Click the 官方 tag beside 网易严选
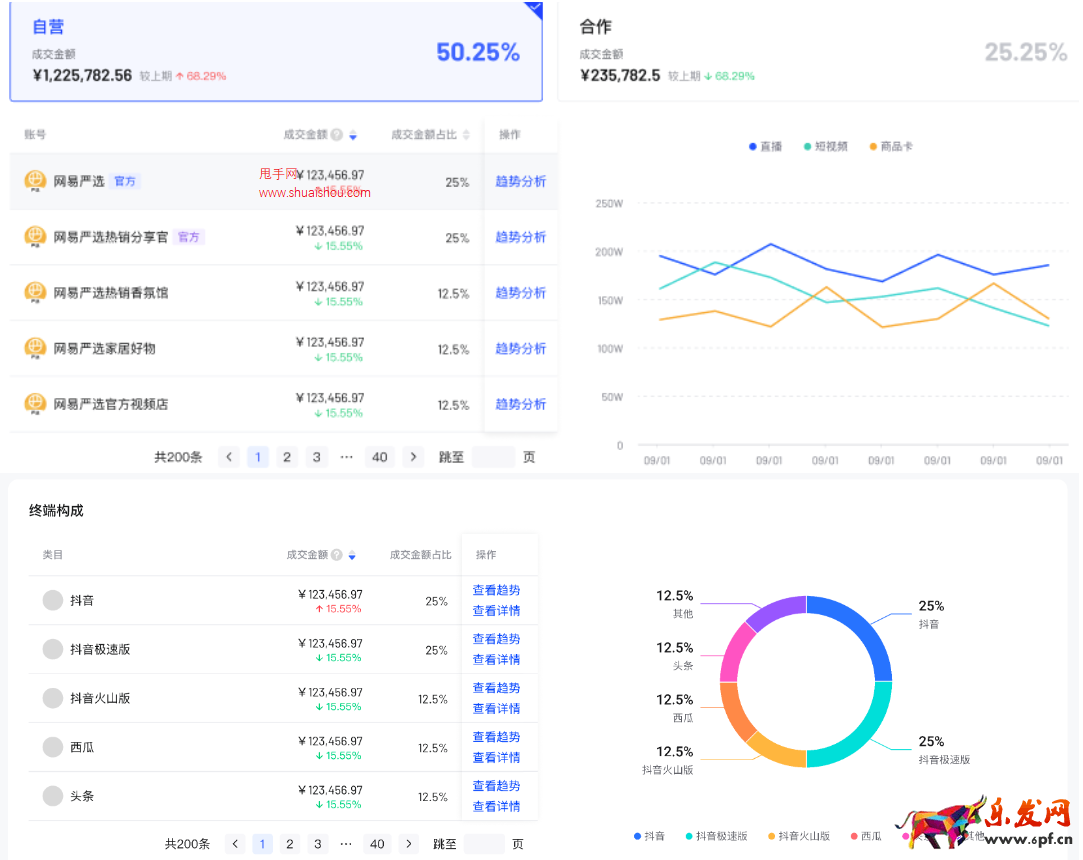The image size is (1083, 860). tap(125, 181)
